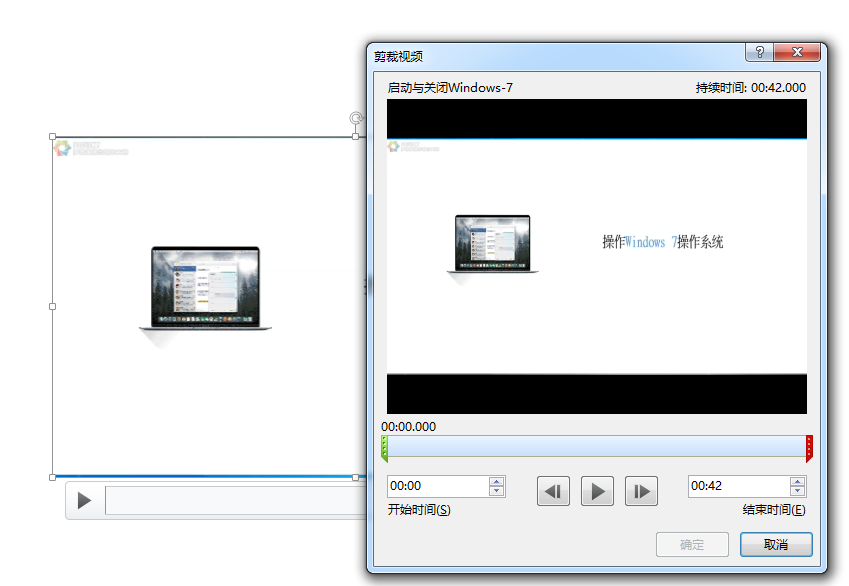Focus the end time field showing 00:42
This screenshot has height=586, width=849.
739,486
